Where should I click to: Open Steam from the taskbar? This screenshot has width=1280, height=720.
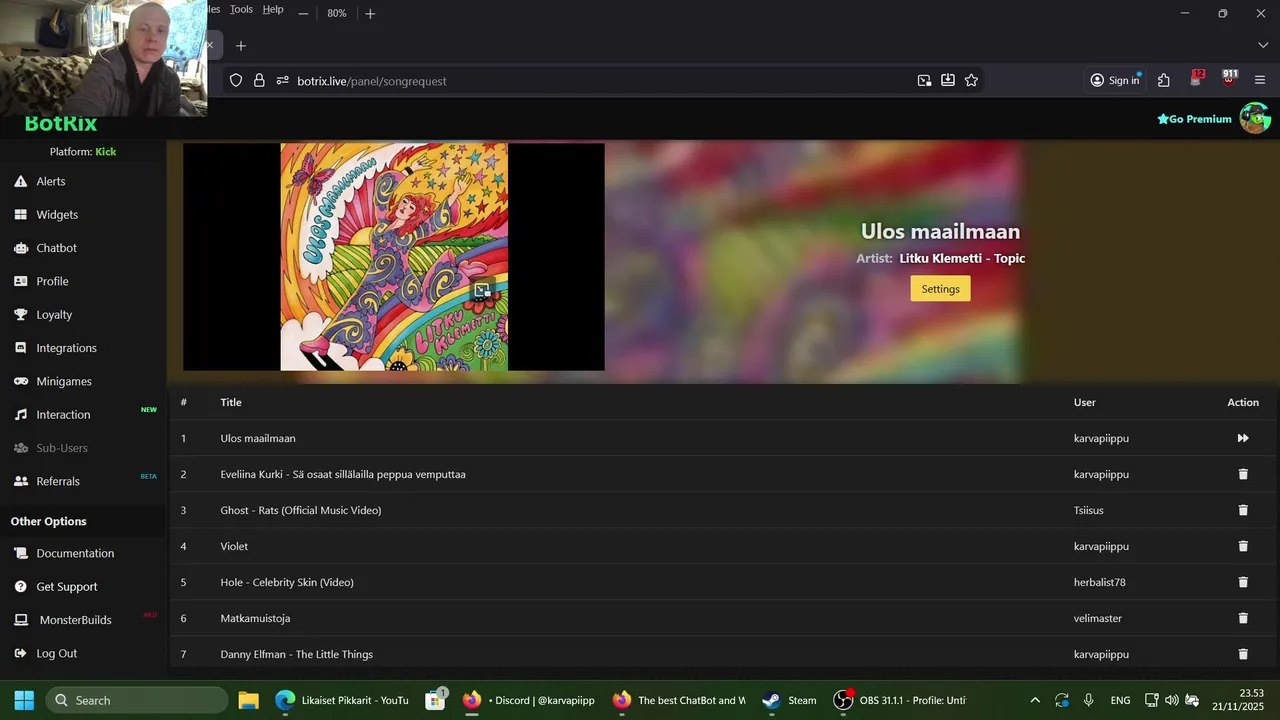pyautogui.click(x=789, y=700)
